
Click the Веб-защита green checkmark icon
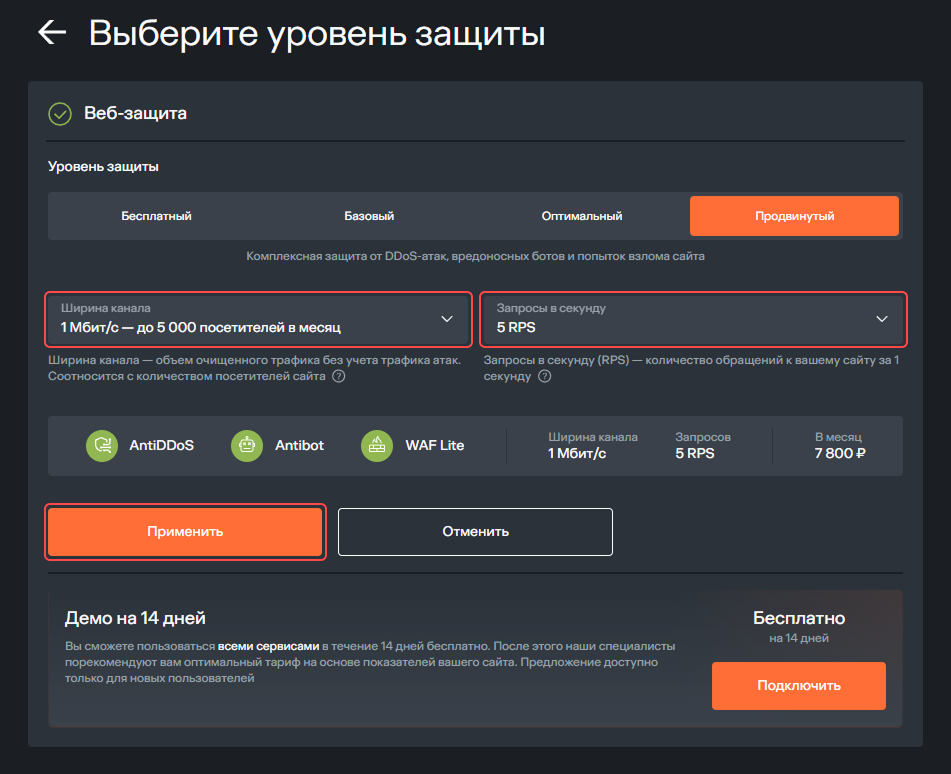pyautogui.click(x=60, y=114)
